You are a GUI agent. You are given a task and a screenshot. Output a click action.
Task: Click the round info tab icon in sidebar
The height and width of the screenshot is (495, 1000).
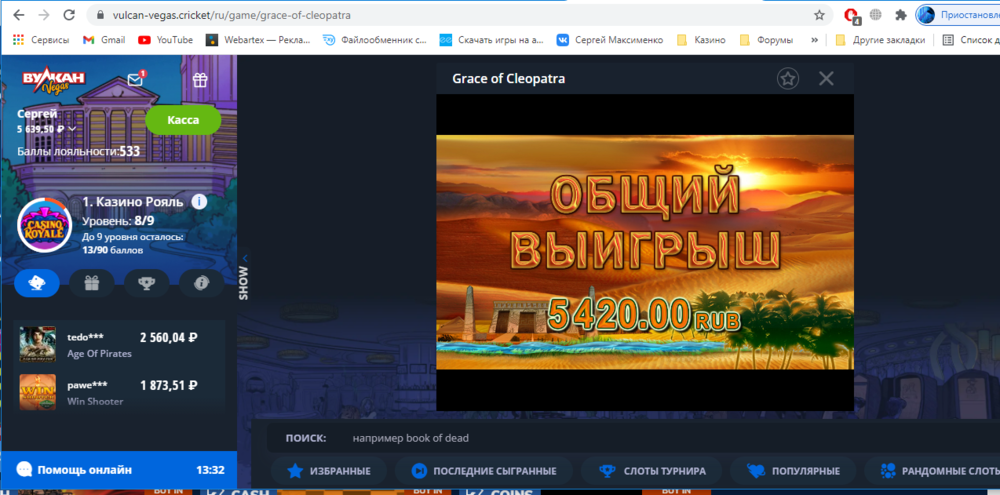[x=201, y=283]
